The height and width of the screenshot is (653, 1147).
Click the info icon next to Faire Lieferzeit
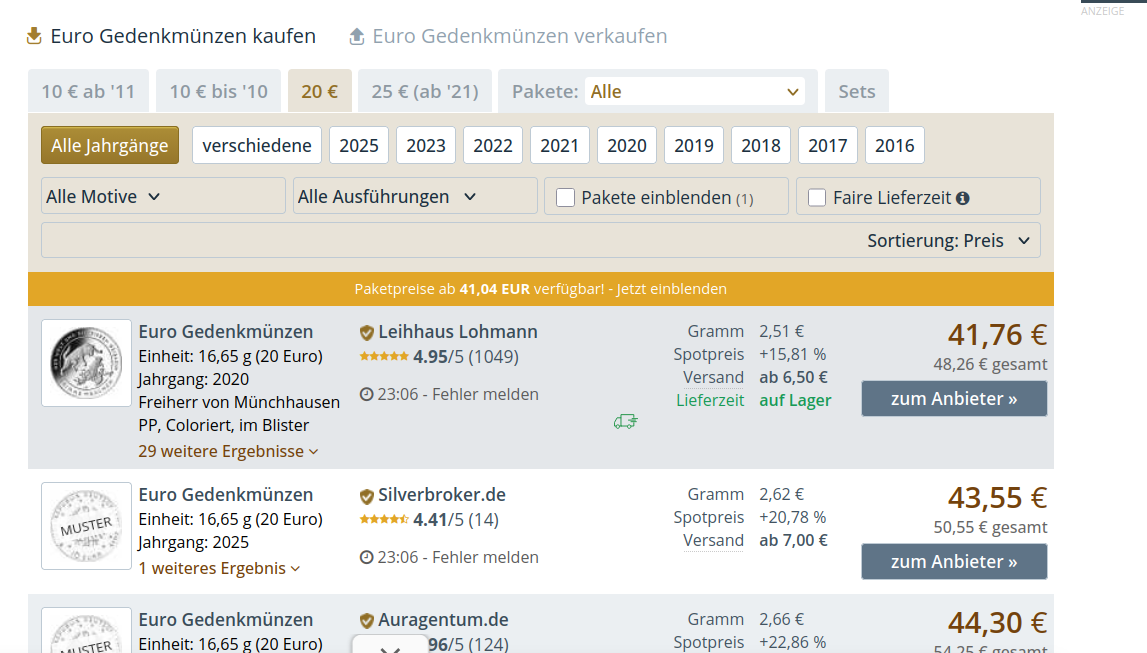tap(963, 198)
